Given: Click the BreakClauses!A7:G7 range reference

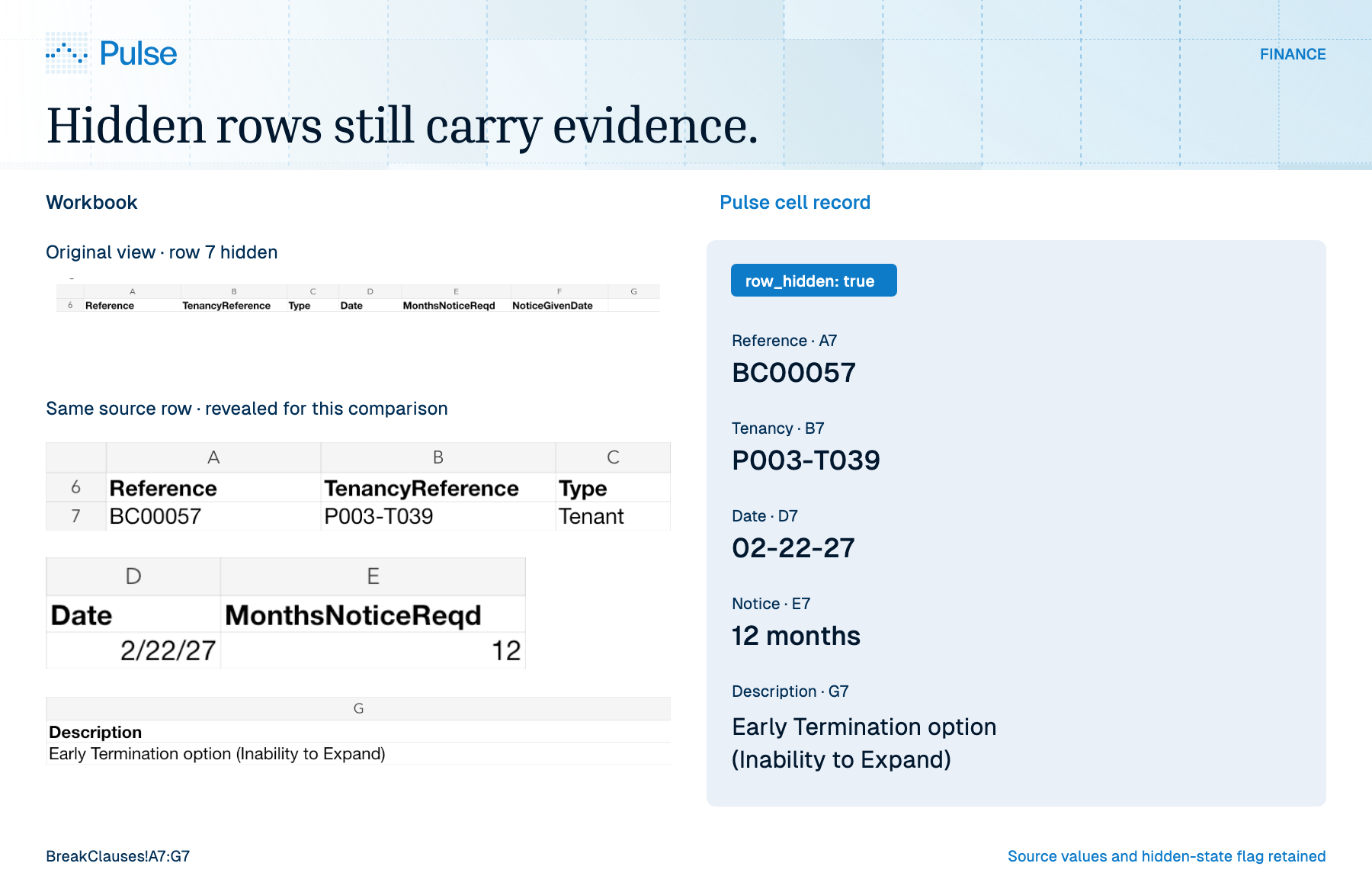Looking at the screenshot, I should tap(117, 856).
